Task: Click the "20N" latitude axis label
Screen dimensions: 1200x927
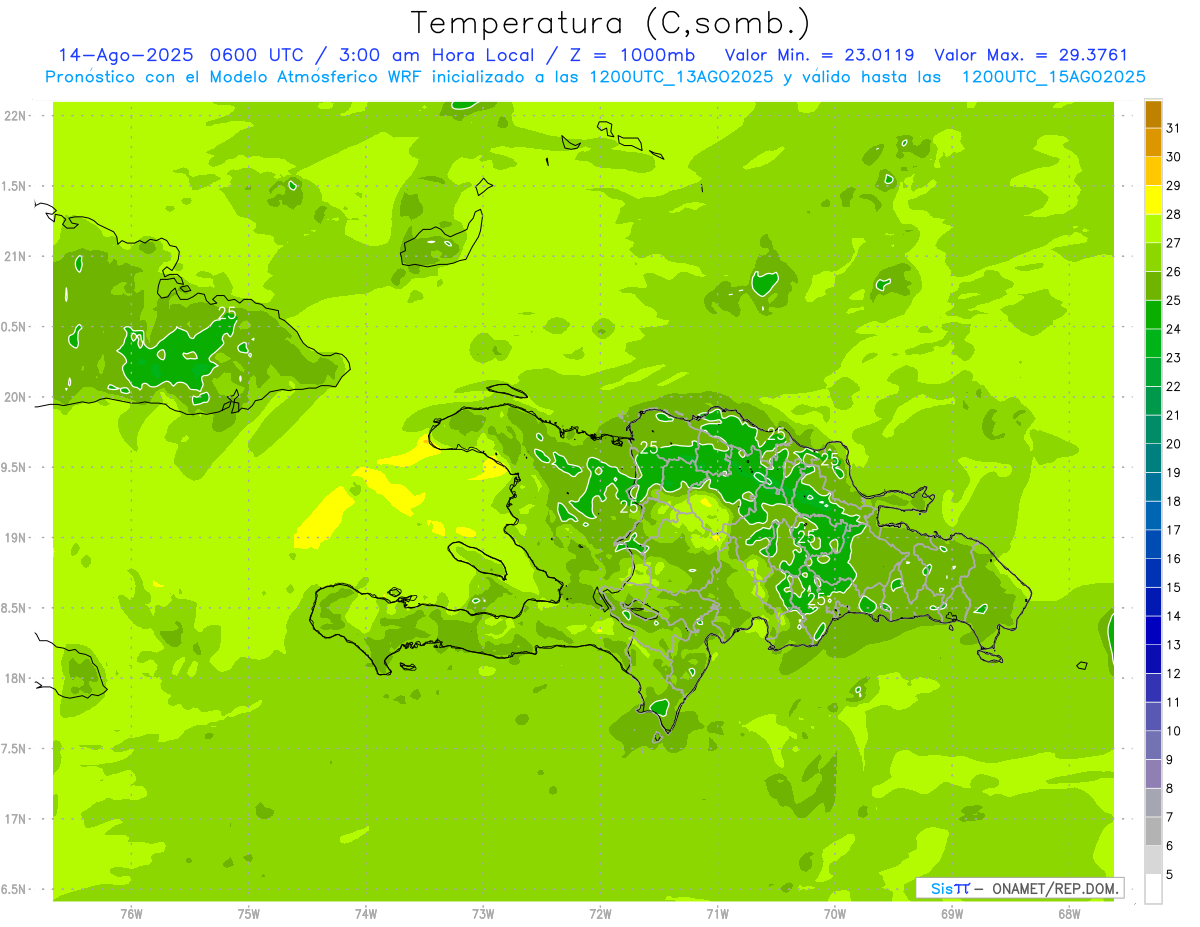Action: (x=16, y=397)
